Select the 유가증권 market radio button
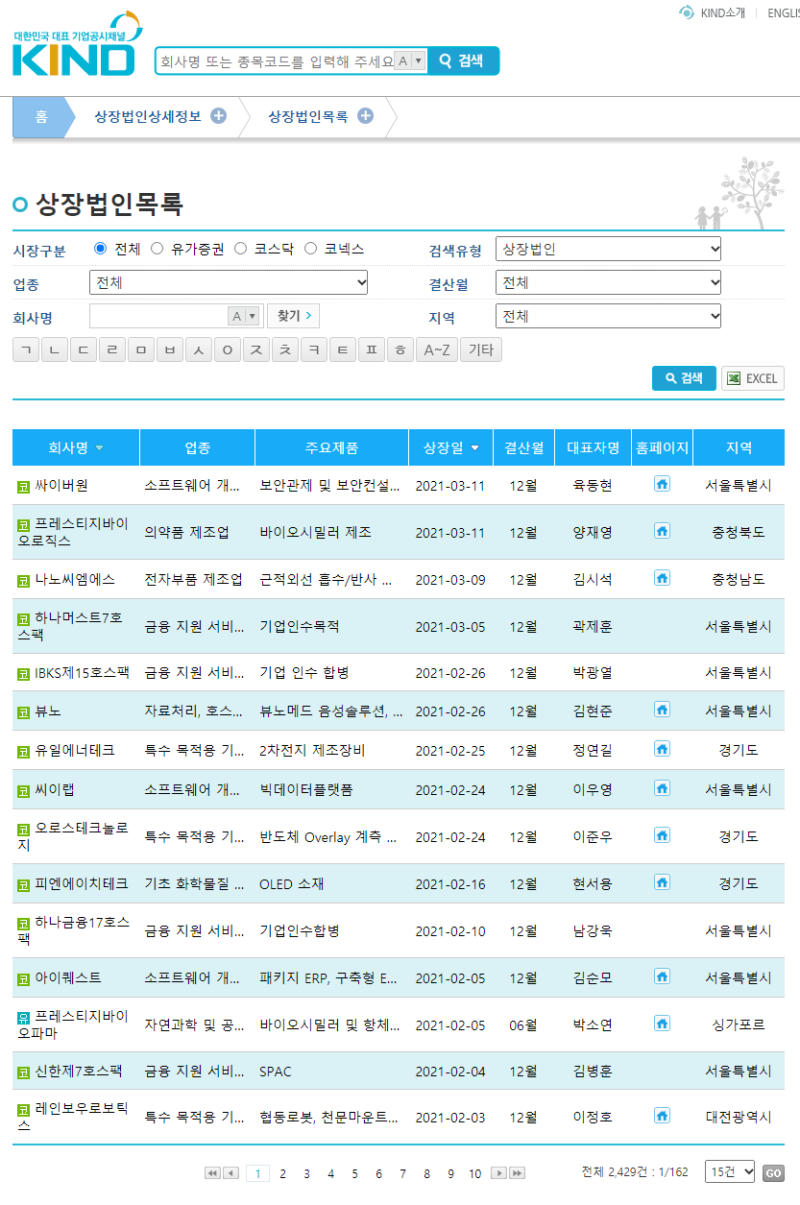 tap(153, 248)
